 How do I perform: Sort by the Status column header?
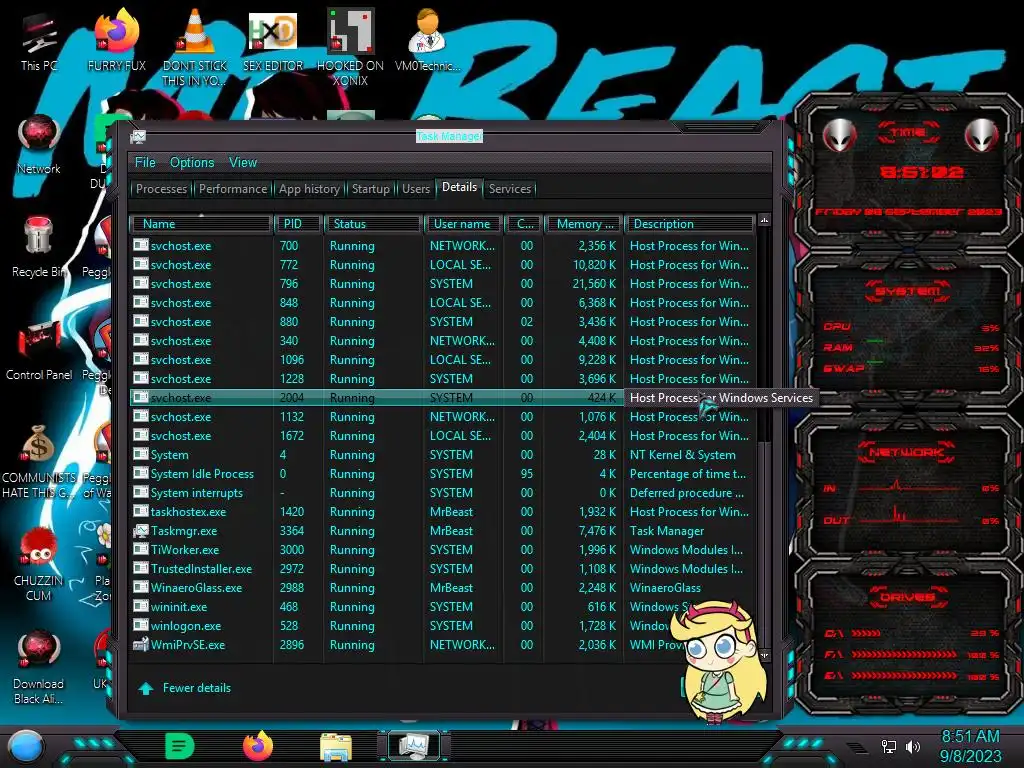click(x=373, y=224)
